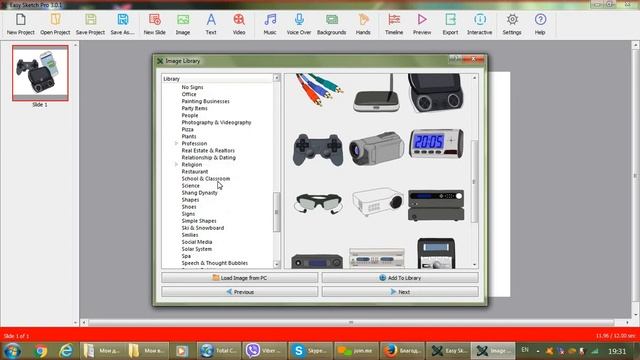Open the Music tool
The width and height of the screenshot is (640, 360).
pos(270,24)
